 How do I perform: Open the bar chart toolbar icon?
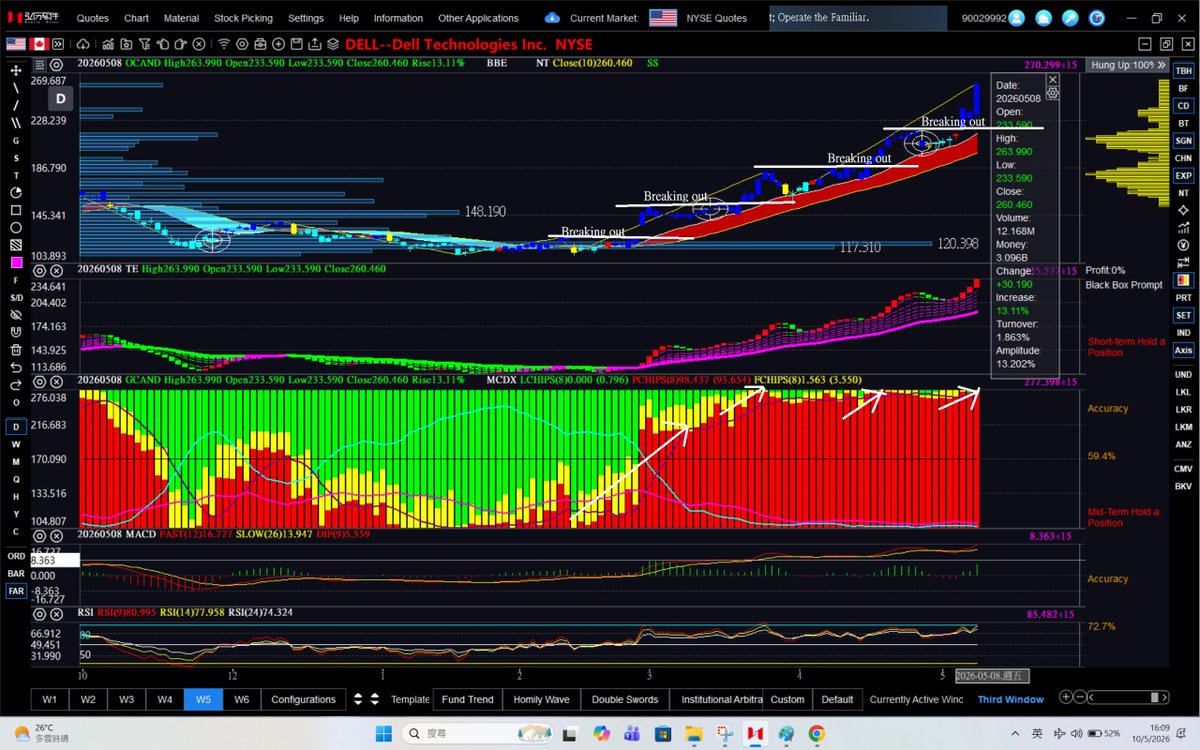coord(108,44)
